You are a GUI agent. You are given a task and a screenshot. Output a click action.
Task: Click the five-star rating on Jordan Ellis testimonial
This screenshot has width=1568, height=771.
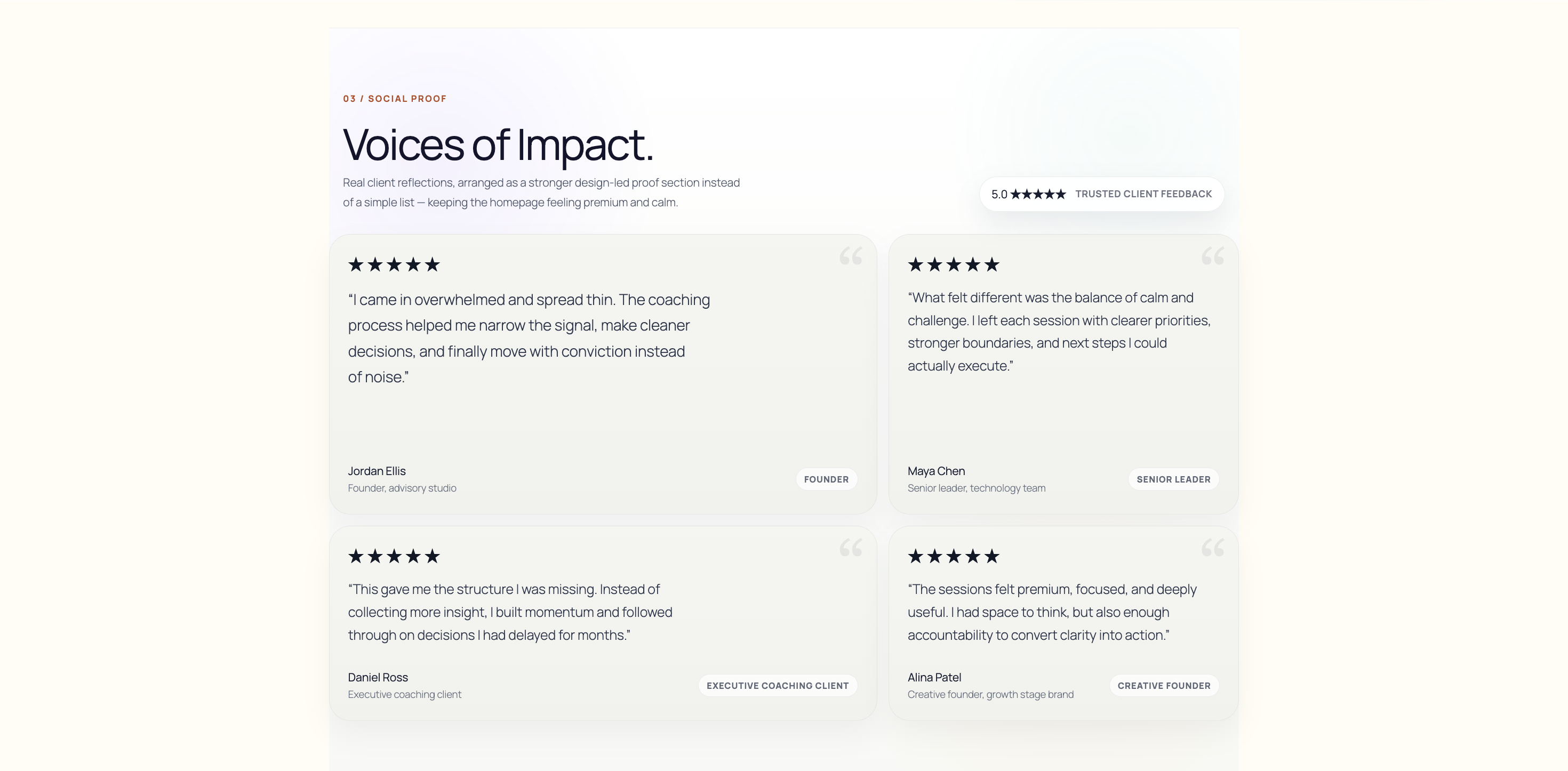pyautogui.click(x=394, y=264)
